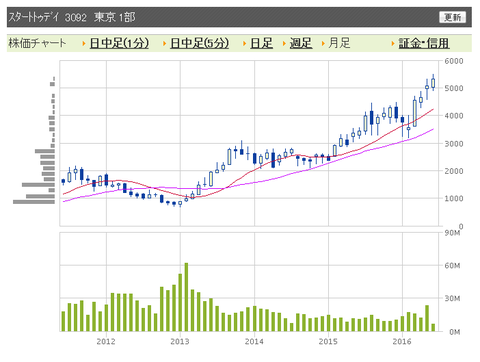Click the tallest volume bar in early 2013
This screenshot has width=480, height=362.
pos(186,297)
